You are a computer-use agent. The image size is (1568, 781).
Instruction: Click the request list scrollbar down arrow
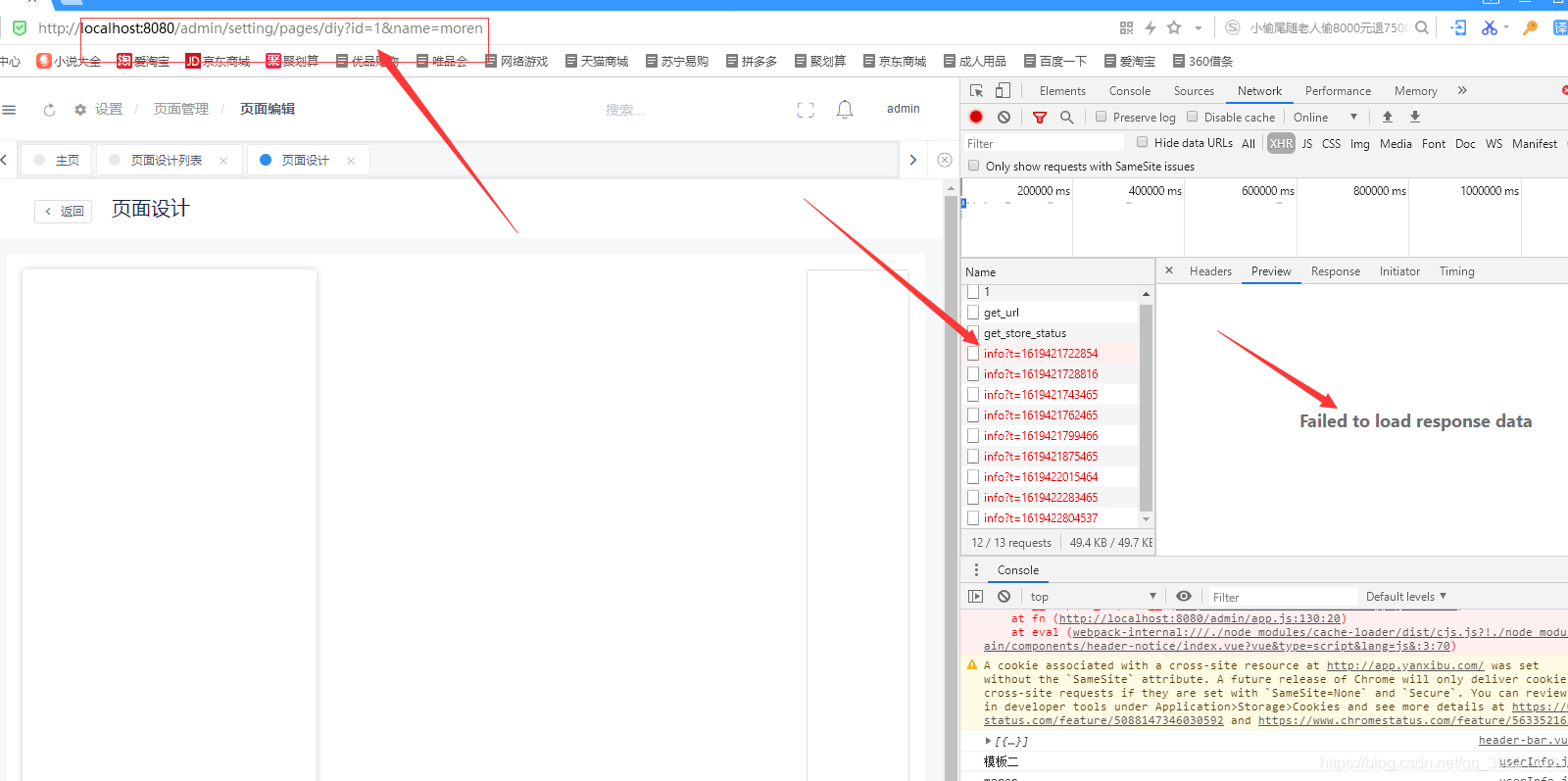tap(1146, 519)
